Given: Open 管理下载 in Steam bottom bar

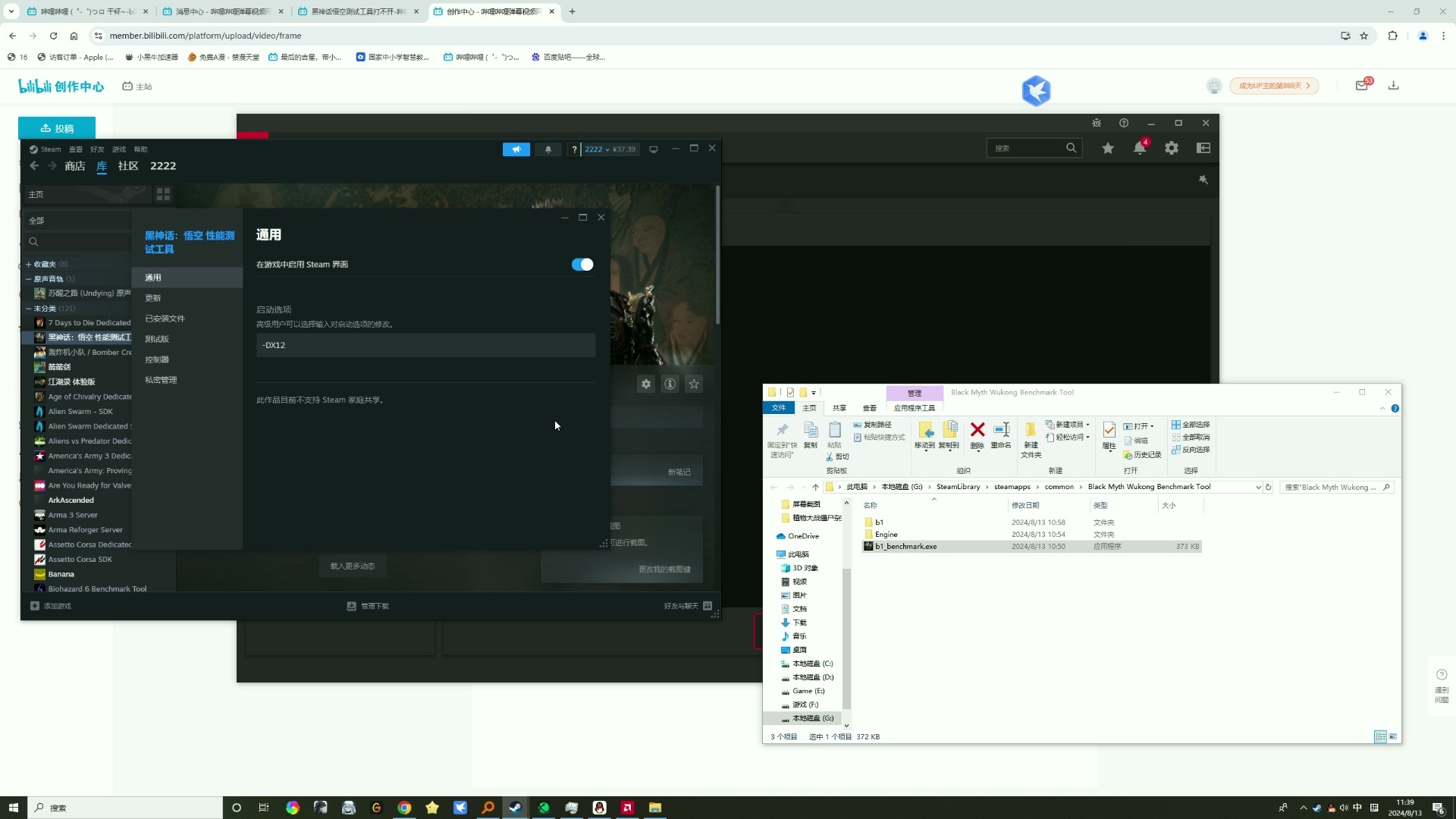Looking at the screenshot, I should pyautogui.click(x=368, y=606).
